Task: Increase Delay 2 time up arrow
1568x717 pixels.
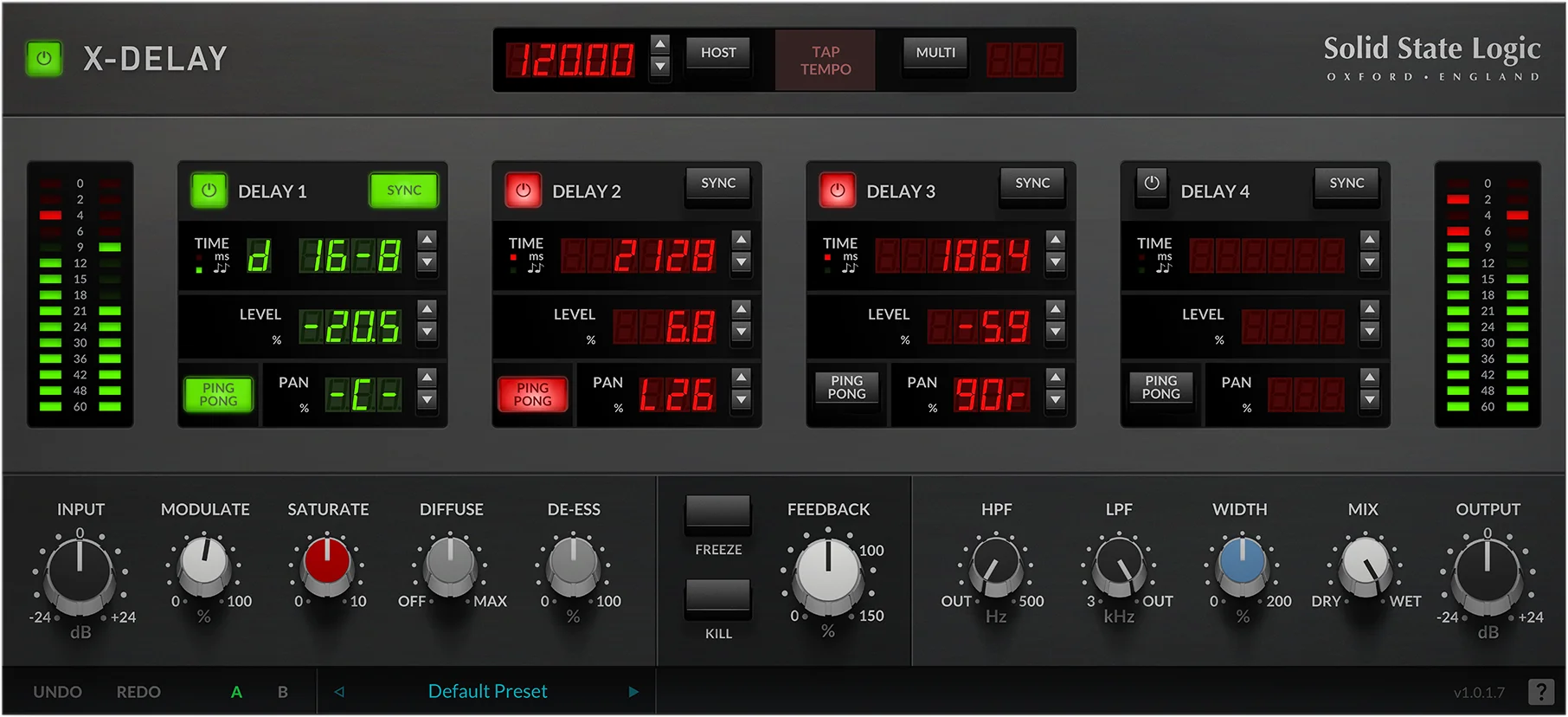Action: tap(741, 239)
